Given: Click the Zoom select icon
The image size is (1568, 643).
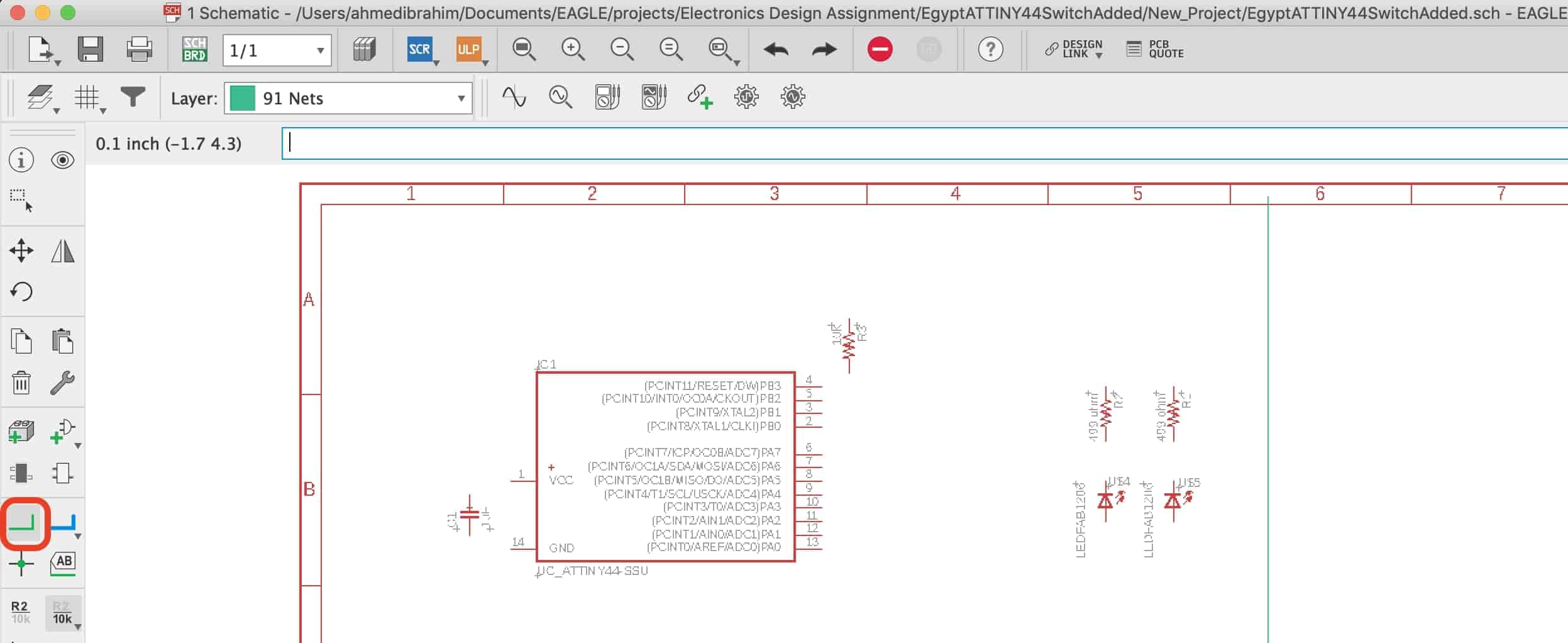Looking at the screenshot, I should 719,48.
